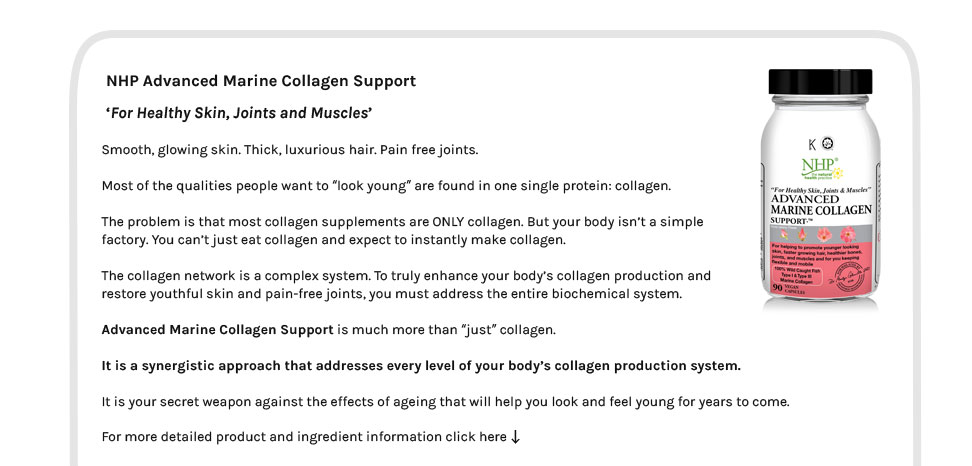Viewport: 972px width, 466px height.
Task: Click the kosher K symbol on bottle
Action: 812,144
